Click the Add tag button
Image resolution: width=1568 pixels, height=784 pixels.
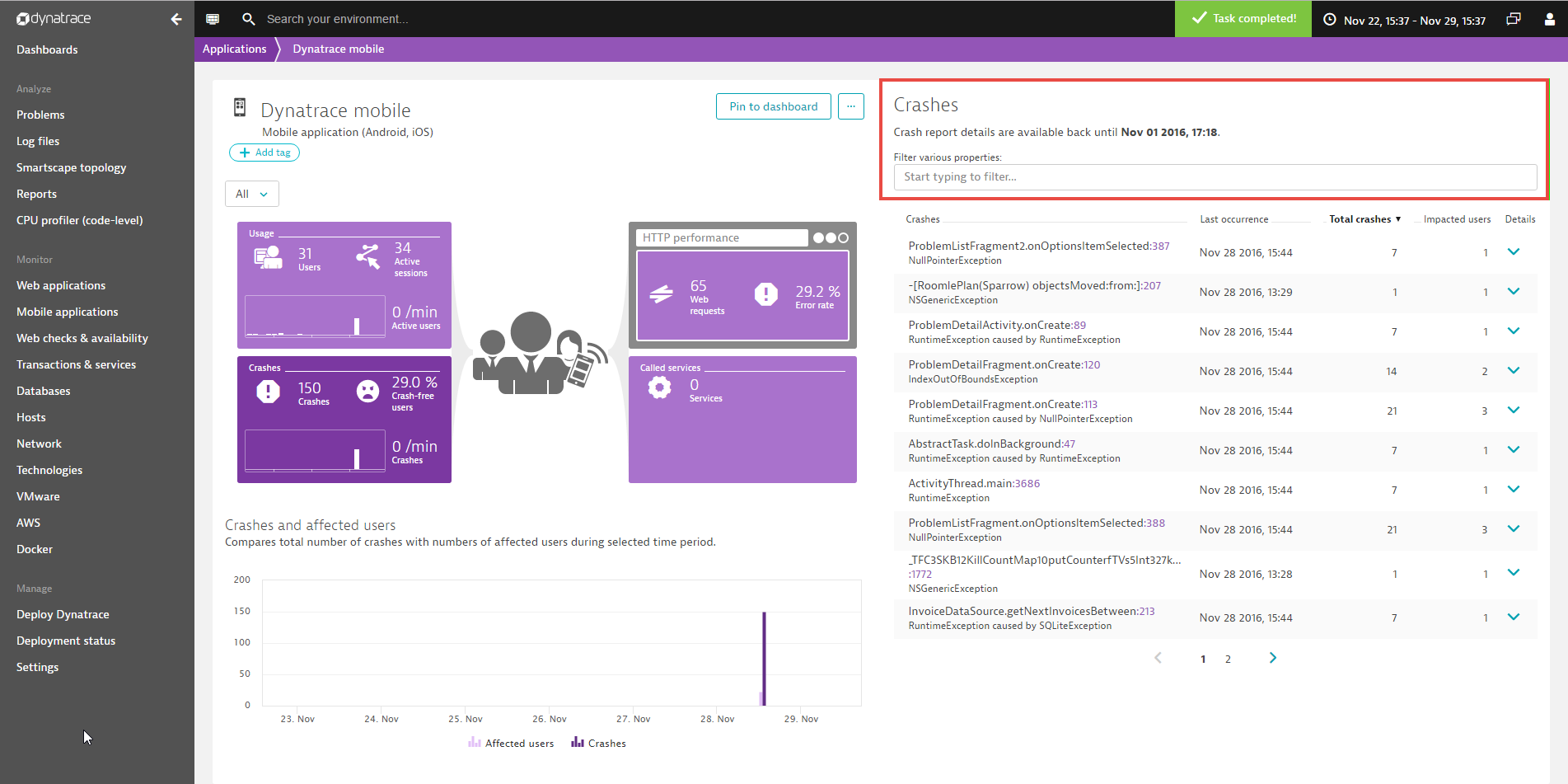[264, 153]
